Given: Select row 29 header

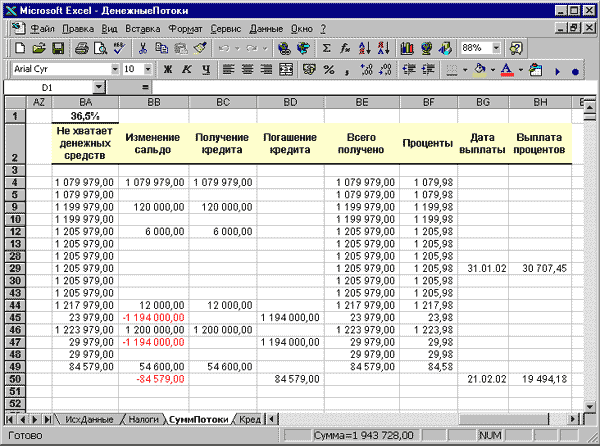Looking at the screenshot, I should [15, 268].
